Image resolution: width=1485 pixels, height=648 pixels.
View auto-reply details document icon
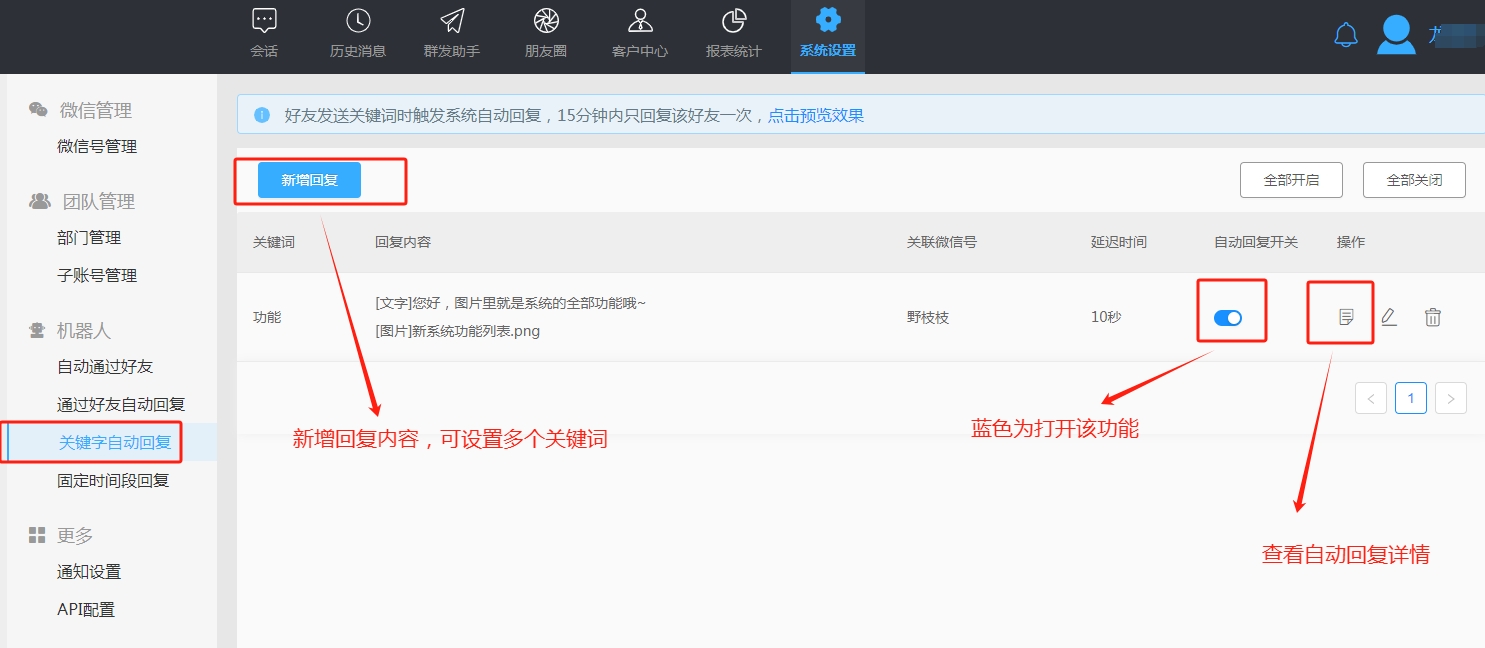tap(1346, 317)
